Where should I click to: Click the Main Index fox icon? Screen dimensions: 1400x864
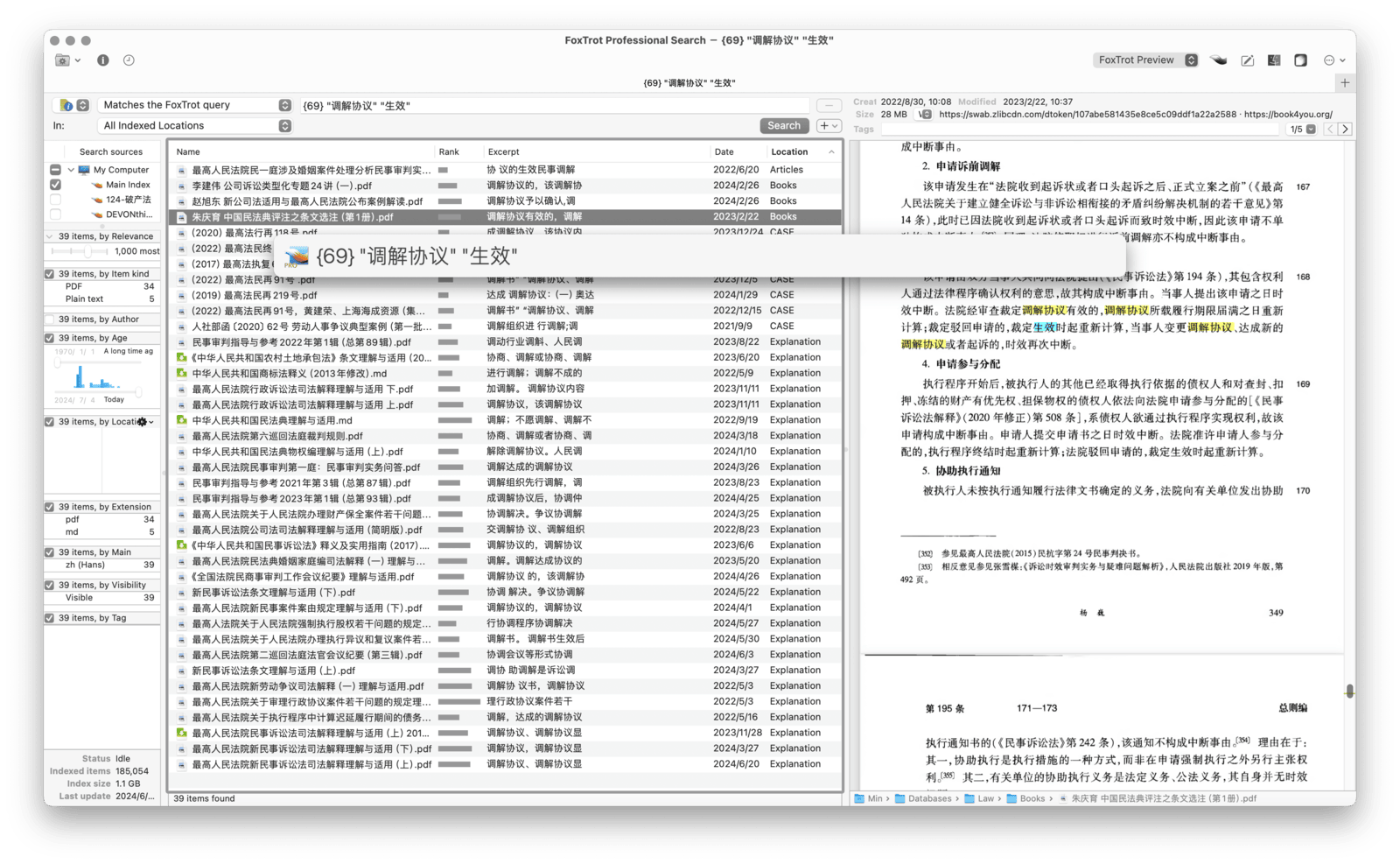pyautogui.click(x=97, y=185)
